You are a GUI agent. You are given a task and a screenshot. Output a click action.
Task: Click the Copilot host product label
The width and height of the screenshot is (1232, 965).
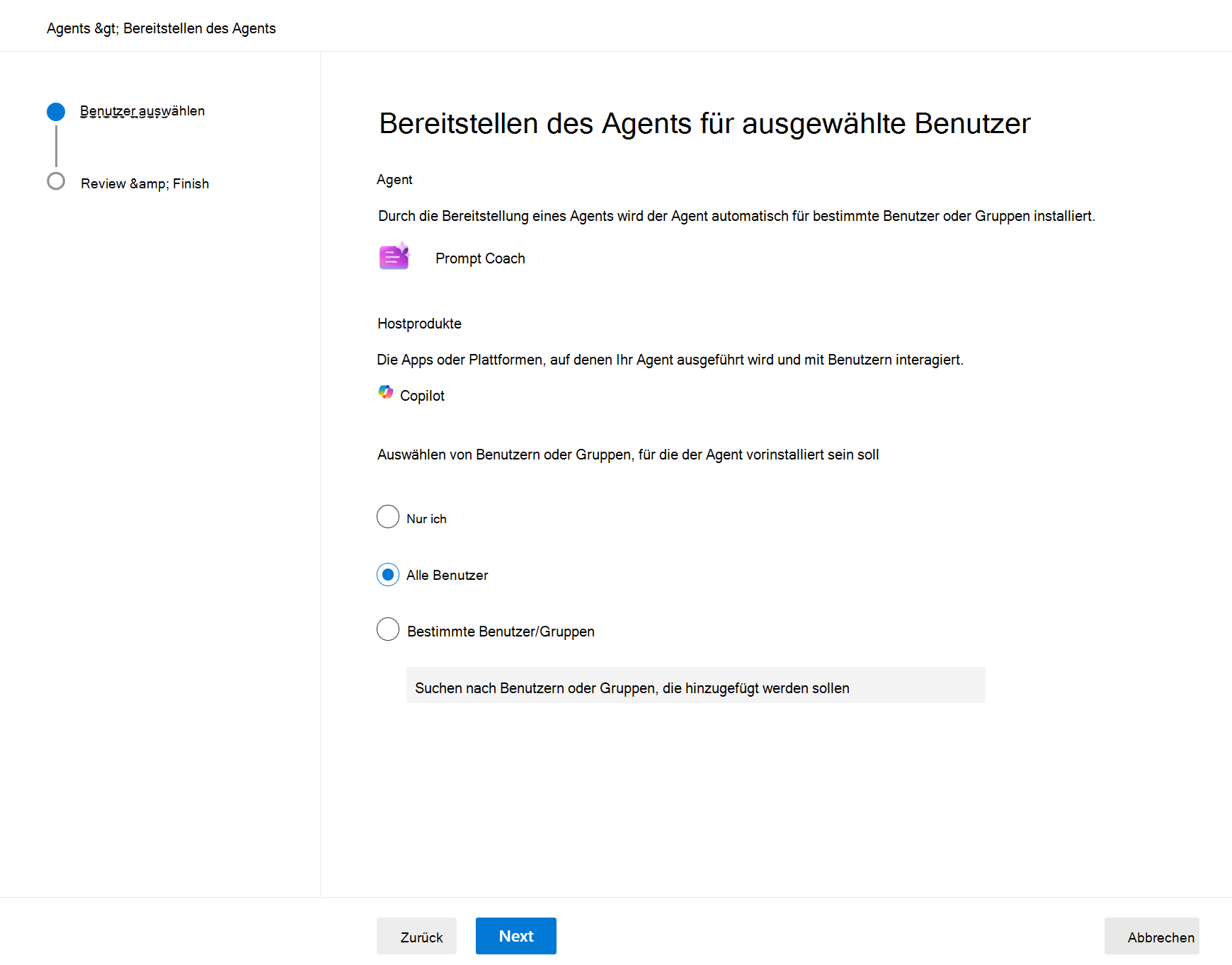tap(422, 396)
